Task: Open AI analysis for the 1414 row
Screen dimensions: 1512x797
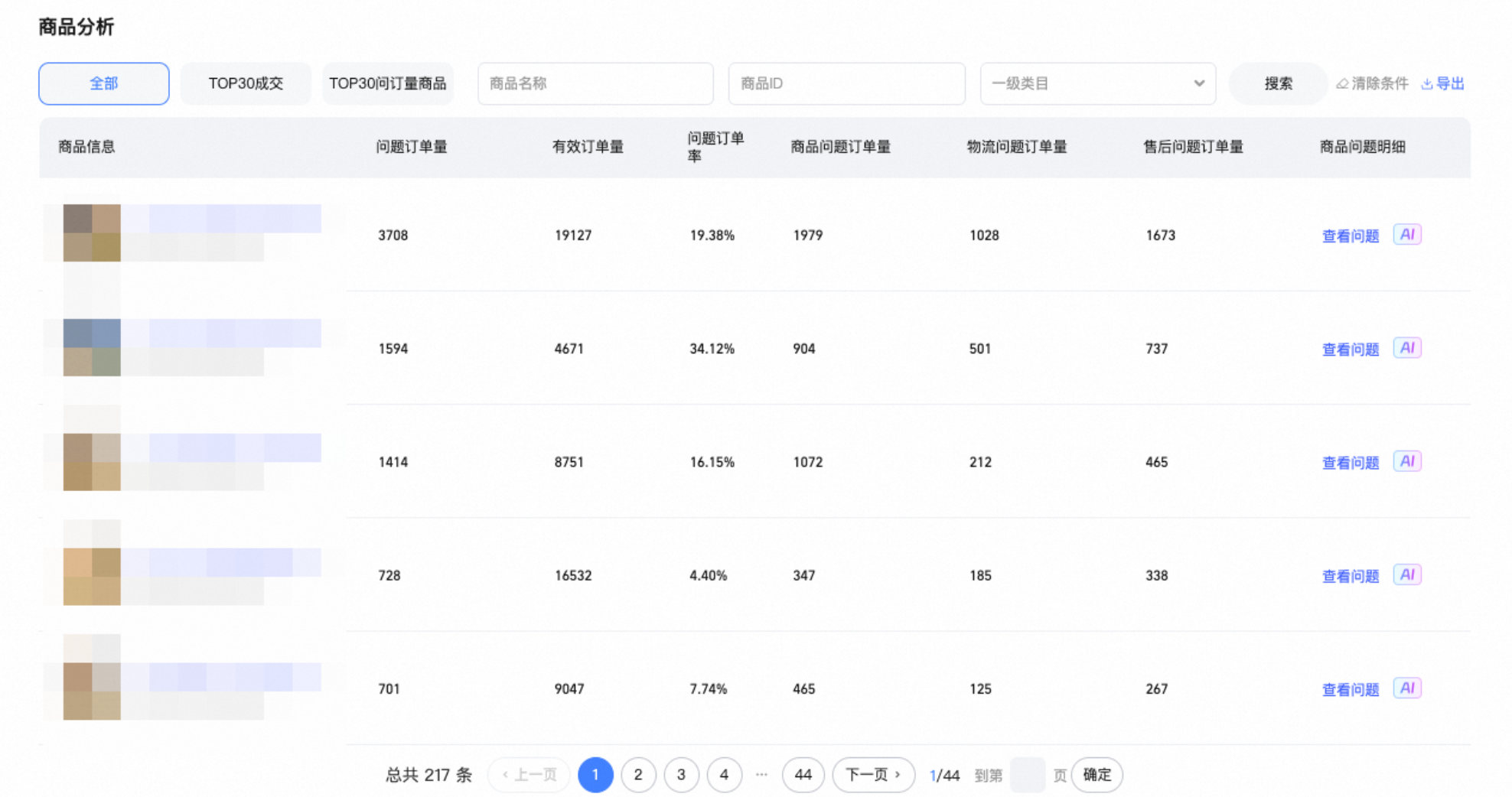Action: (1406, 461)
